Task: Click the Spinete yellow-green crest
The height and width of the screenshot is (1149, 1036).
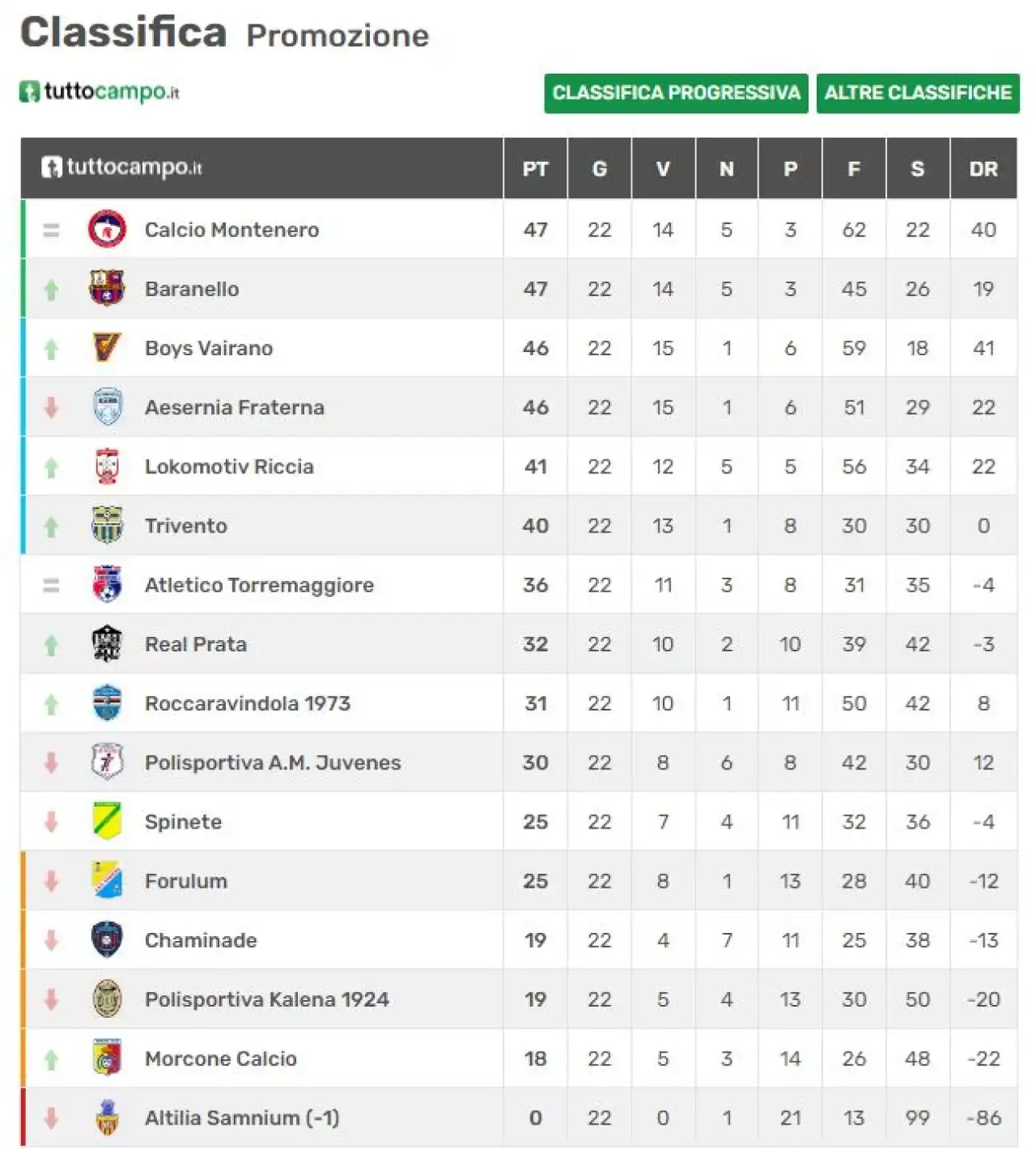Action: coord(107,821)
